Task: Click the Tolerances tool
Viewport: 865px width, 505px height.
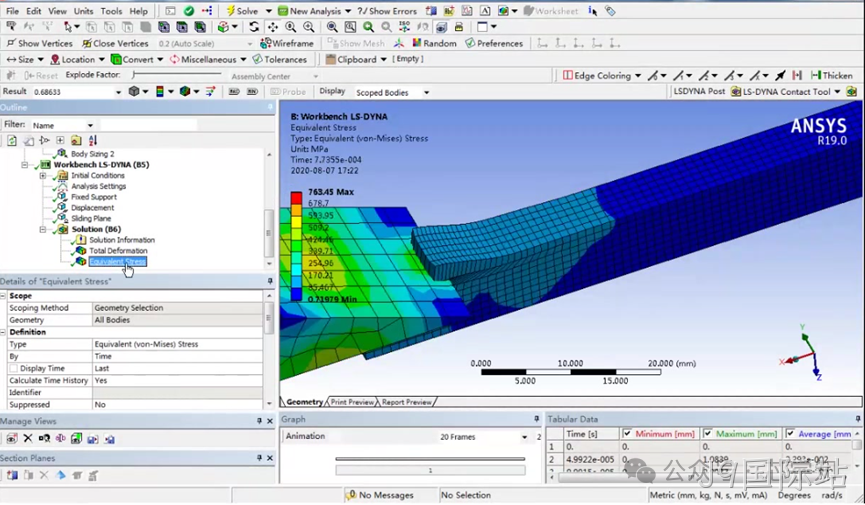Action: [279, 59]
